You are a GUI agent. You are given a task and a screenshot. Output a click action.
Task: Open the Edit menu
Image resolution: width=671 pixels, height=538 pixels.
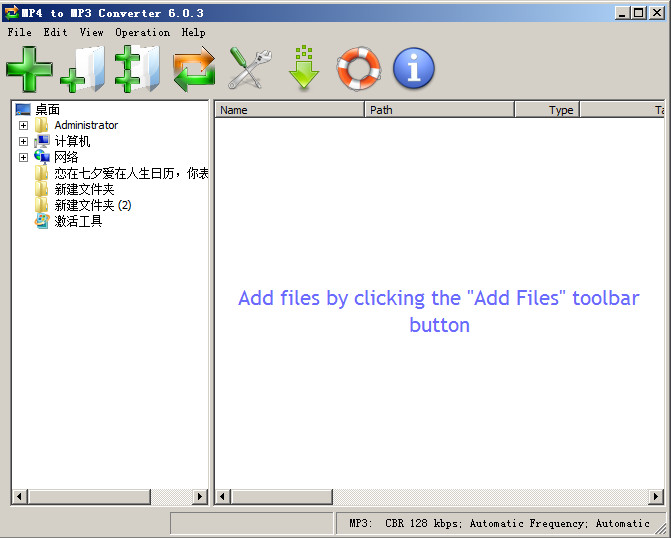point(56,33)
